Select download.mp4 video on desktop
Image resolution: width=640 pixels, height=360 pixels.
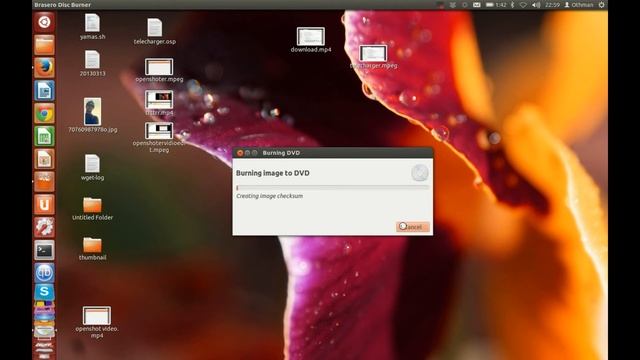coord(311,40)
